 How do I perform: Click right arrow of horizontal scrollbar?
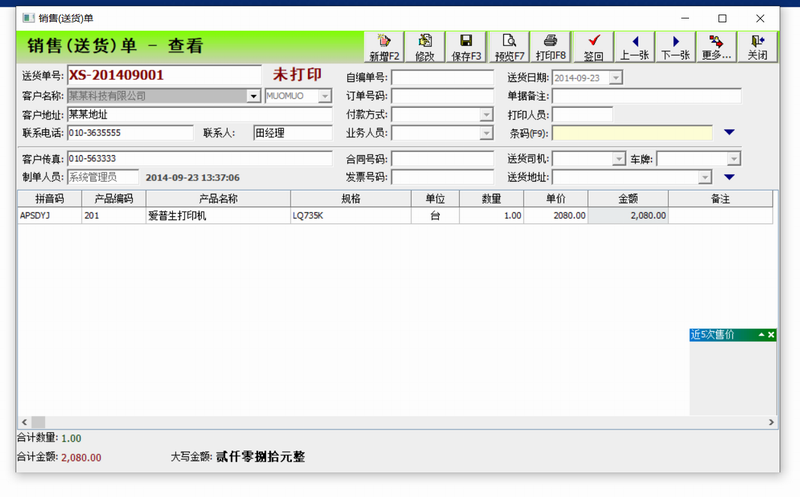pyautogui.click(x=769, y=422)
